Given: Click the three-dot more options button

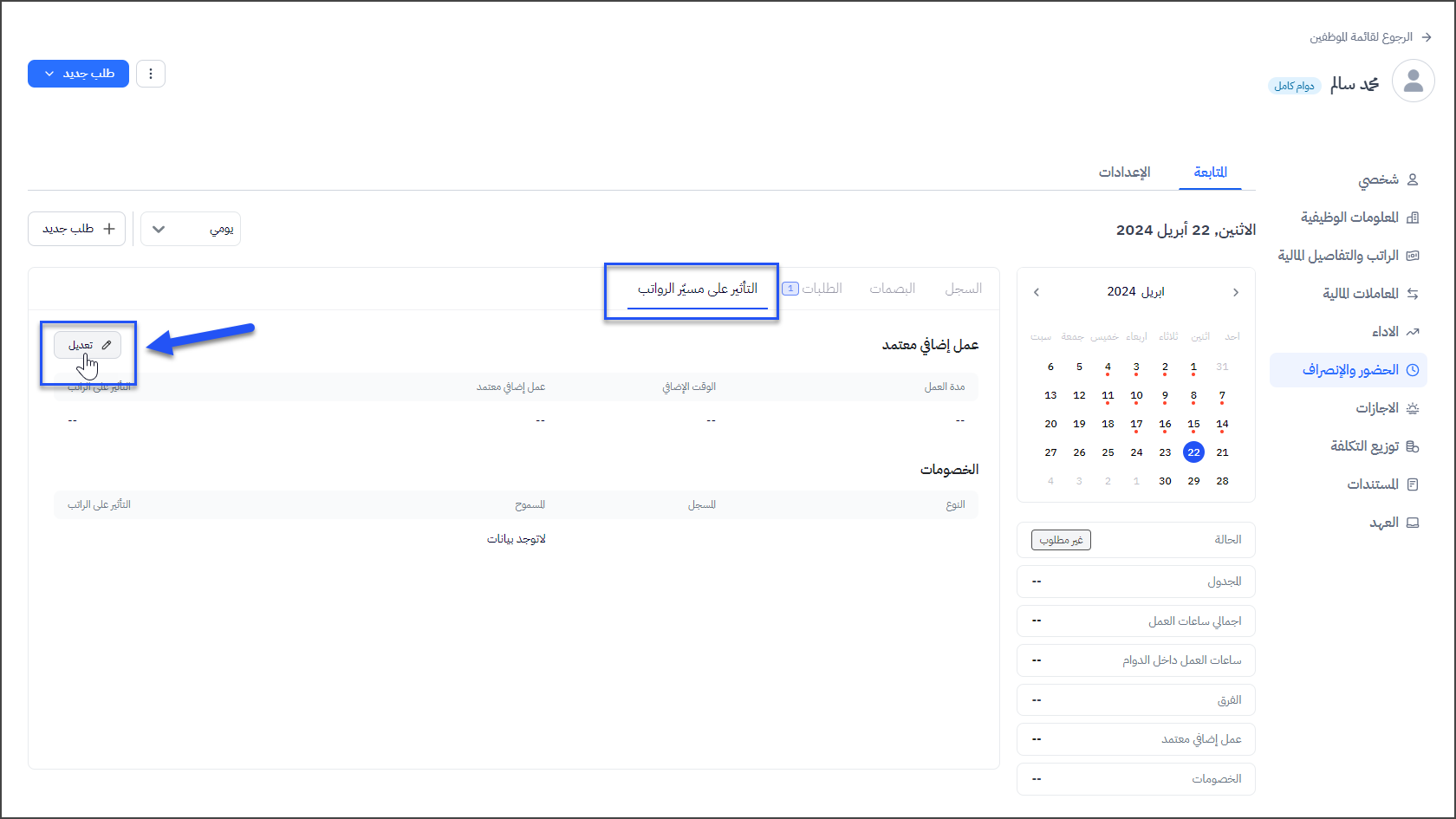Looking at the screenshot, I should [151, 74].
